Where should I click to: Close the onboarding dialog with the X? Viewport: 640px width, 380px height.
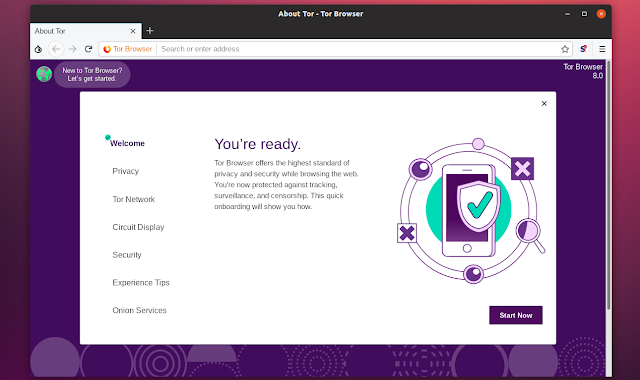544,104
